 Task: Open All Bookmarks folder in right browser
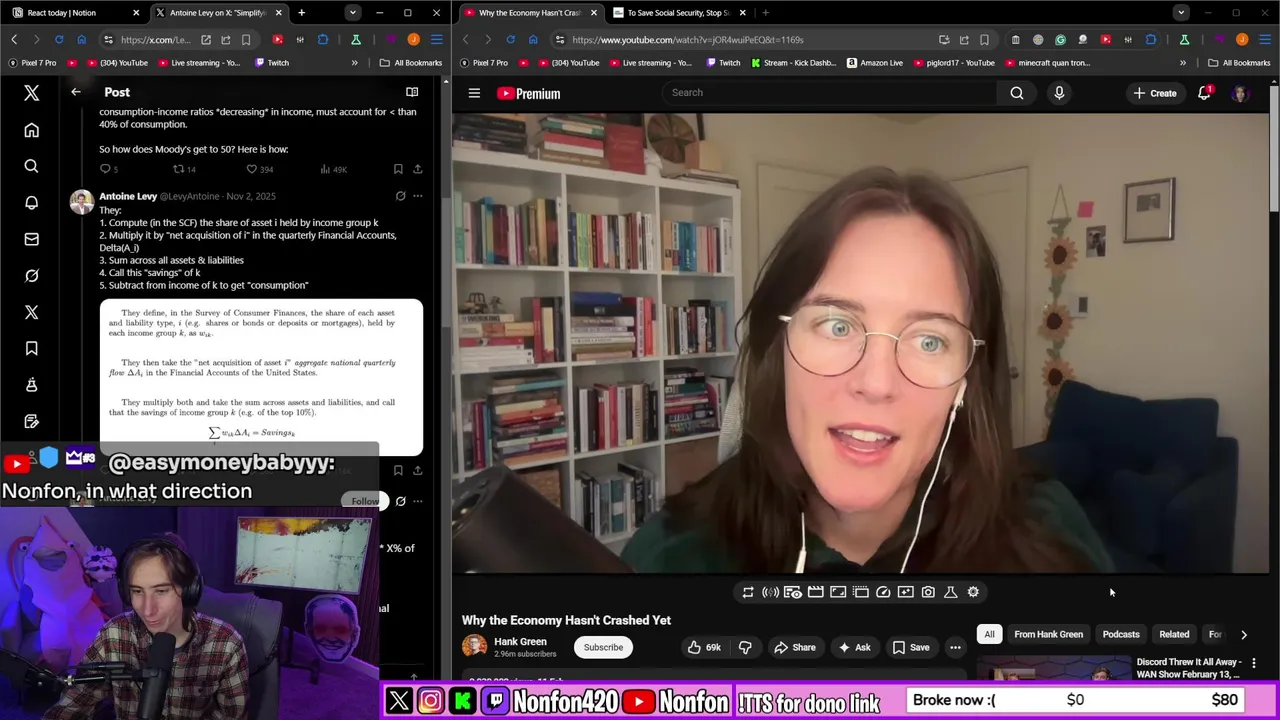[1239, 63]
